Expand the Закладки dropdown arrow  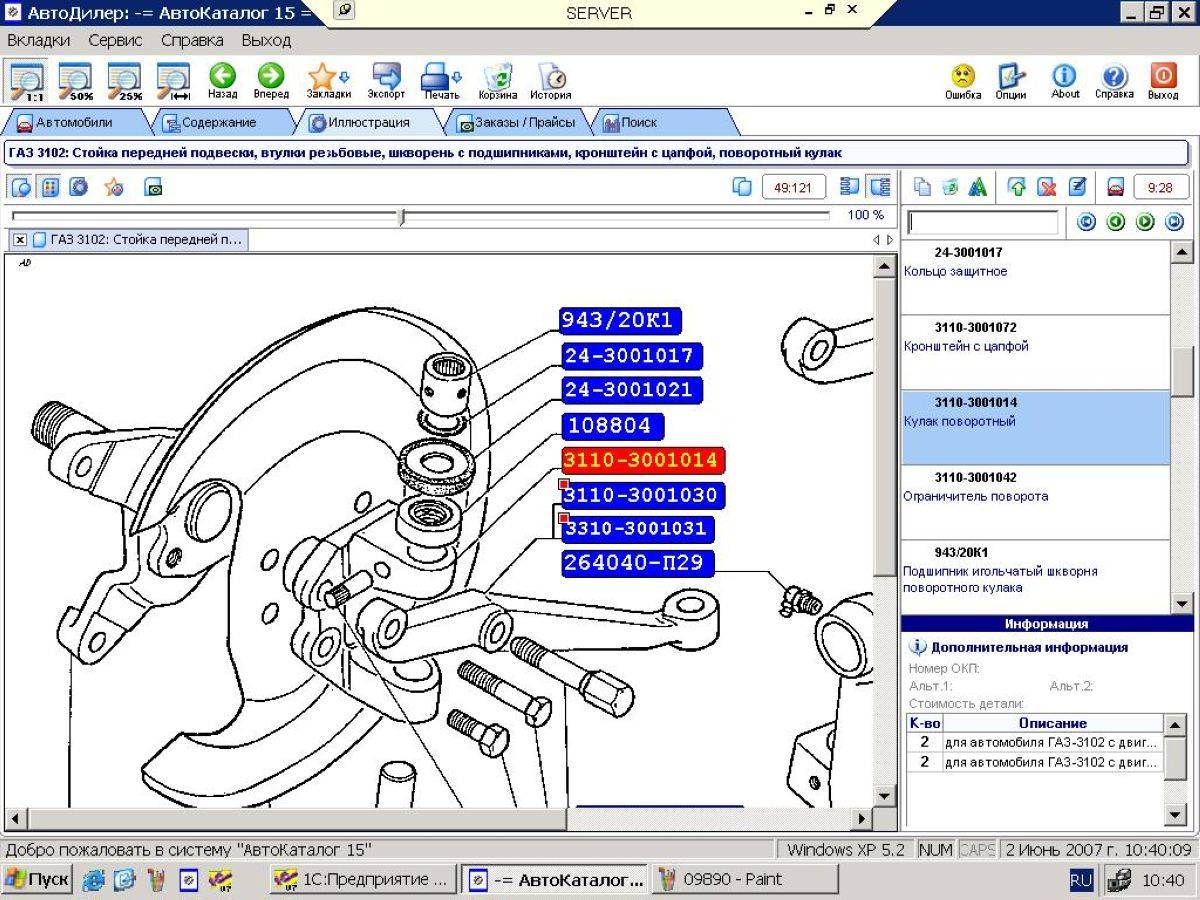(x=344, y=77)
